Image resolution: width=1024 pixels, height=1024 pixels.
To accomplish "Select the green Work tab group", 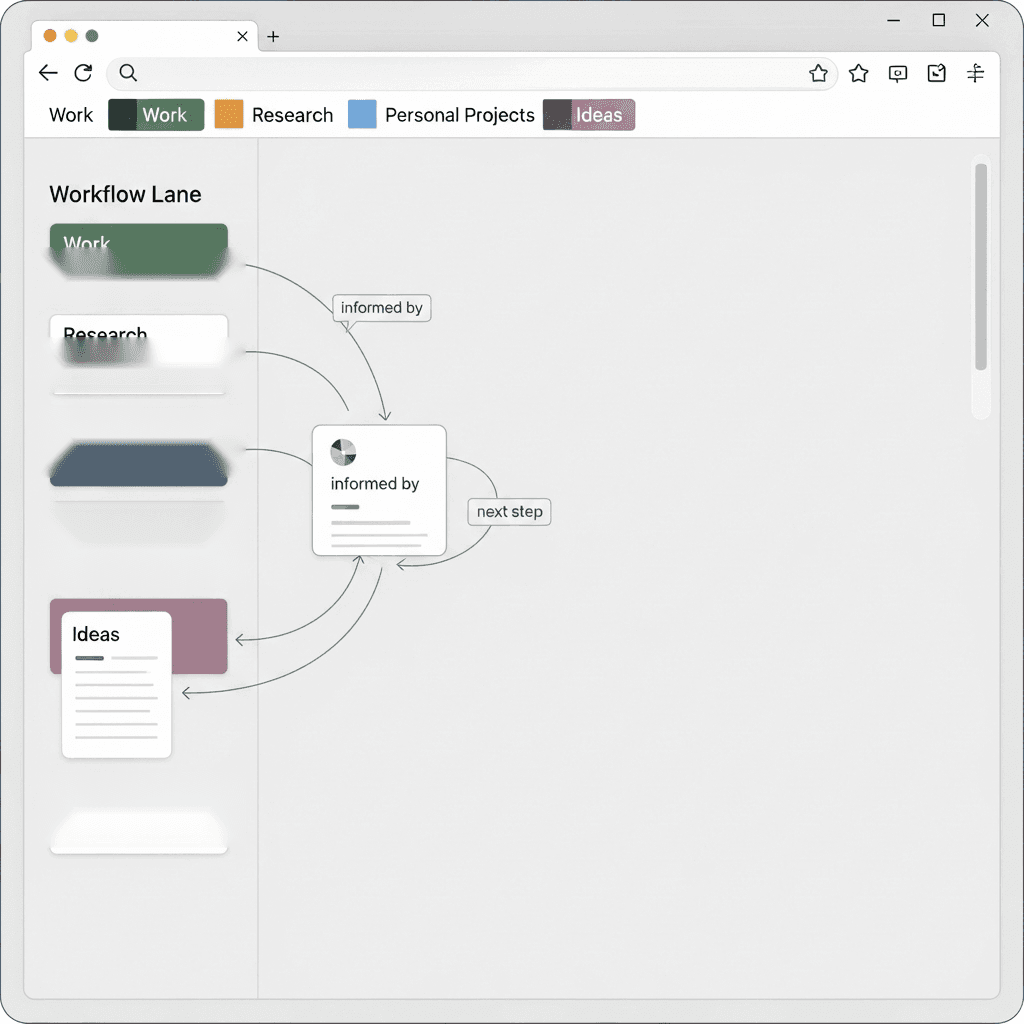I will [x=156, y=115].
